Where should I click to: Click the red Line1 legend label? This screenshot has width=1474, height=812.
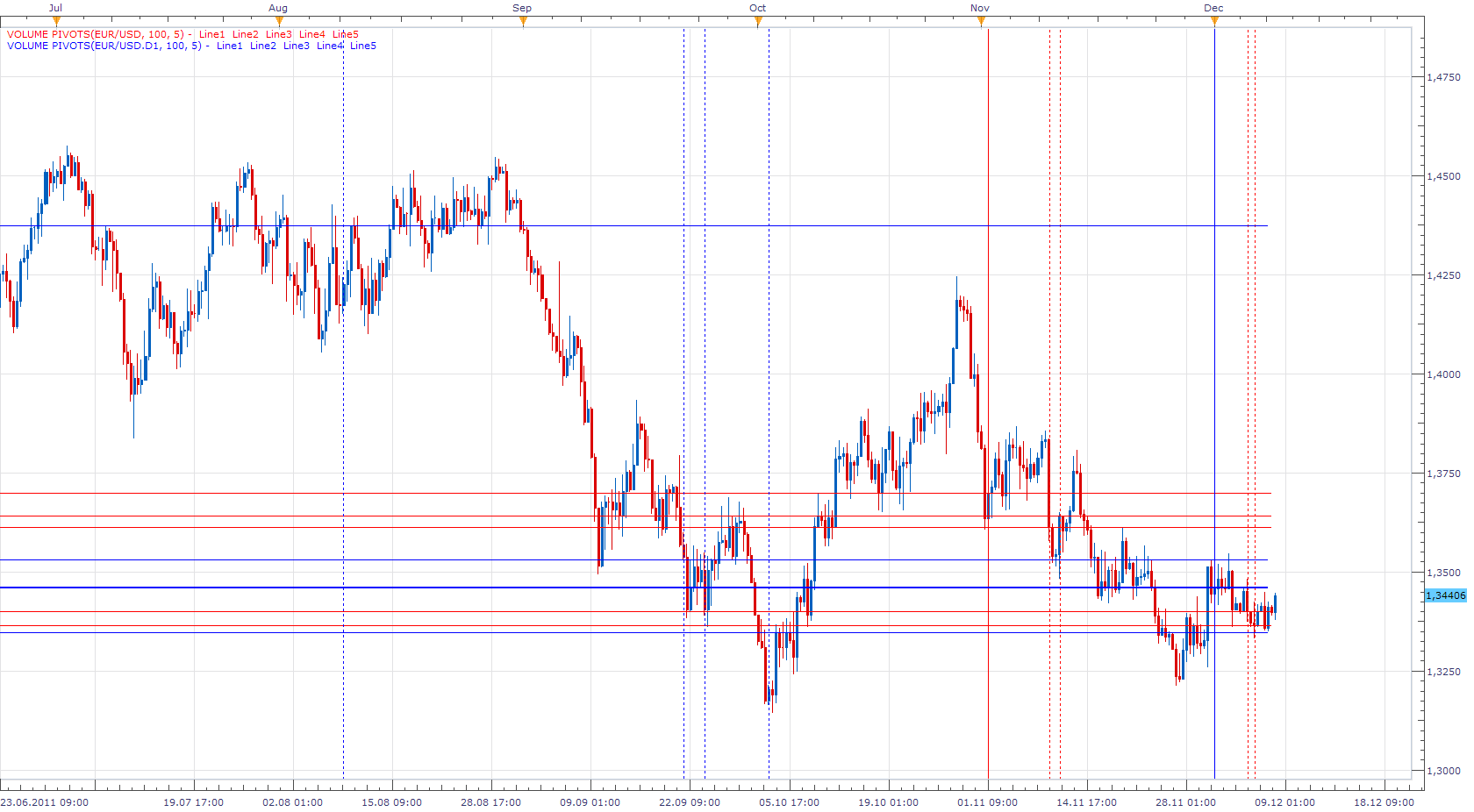[212, 34]
